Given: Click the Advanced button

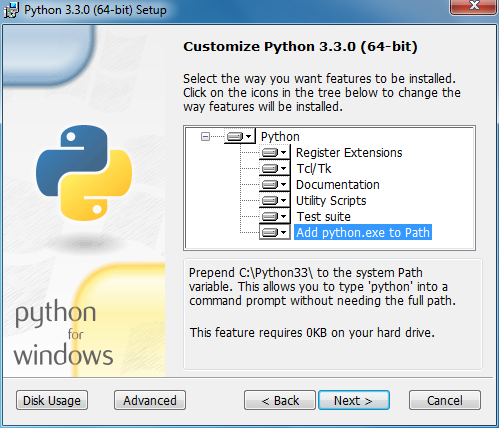Looking at the screenshot, I should (x=150, y=400).
